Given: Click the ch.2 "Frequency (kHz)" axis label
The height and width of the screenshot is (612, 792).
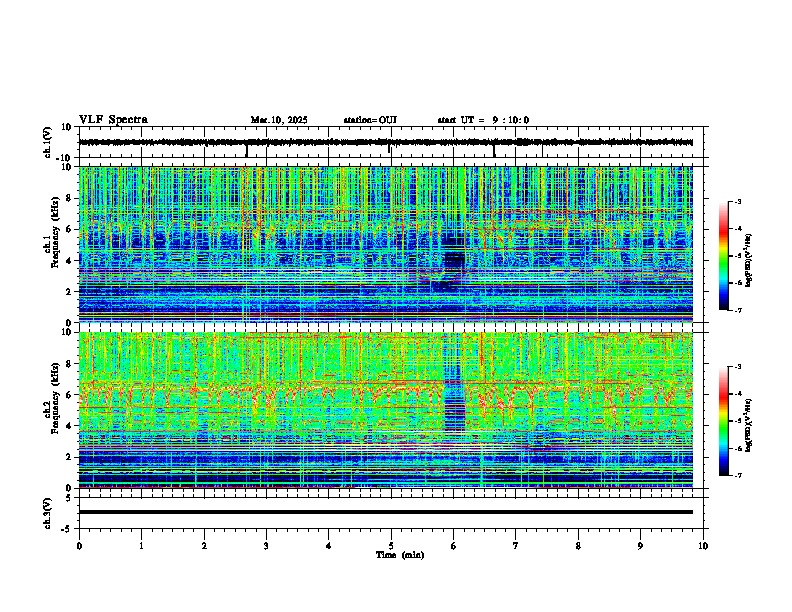Looking at the screenshot, I should pos(55,398).
